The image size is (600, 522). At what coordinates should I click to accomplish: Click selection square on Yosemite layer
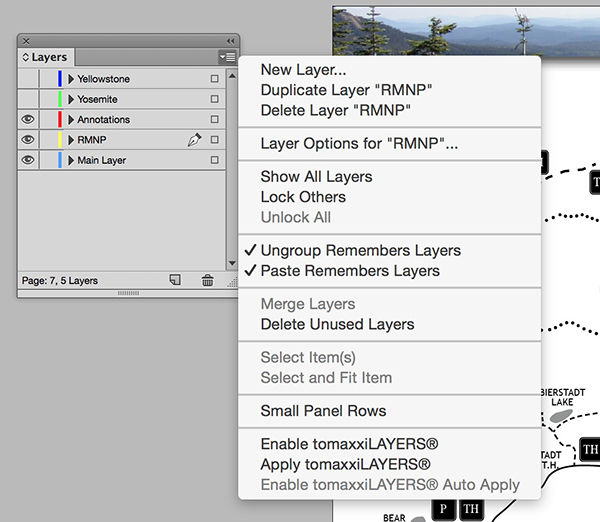tap(215, 99)
